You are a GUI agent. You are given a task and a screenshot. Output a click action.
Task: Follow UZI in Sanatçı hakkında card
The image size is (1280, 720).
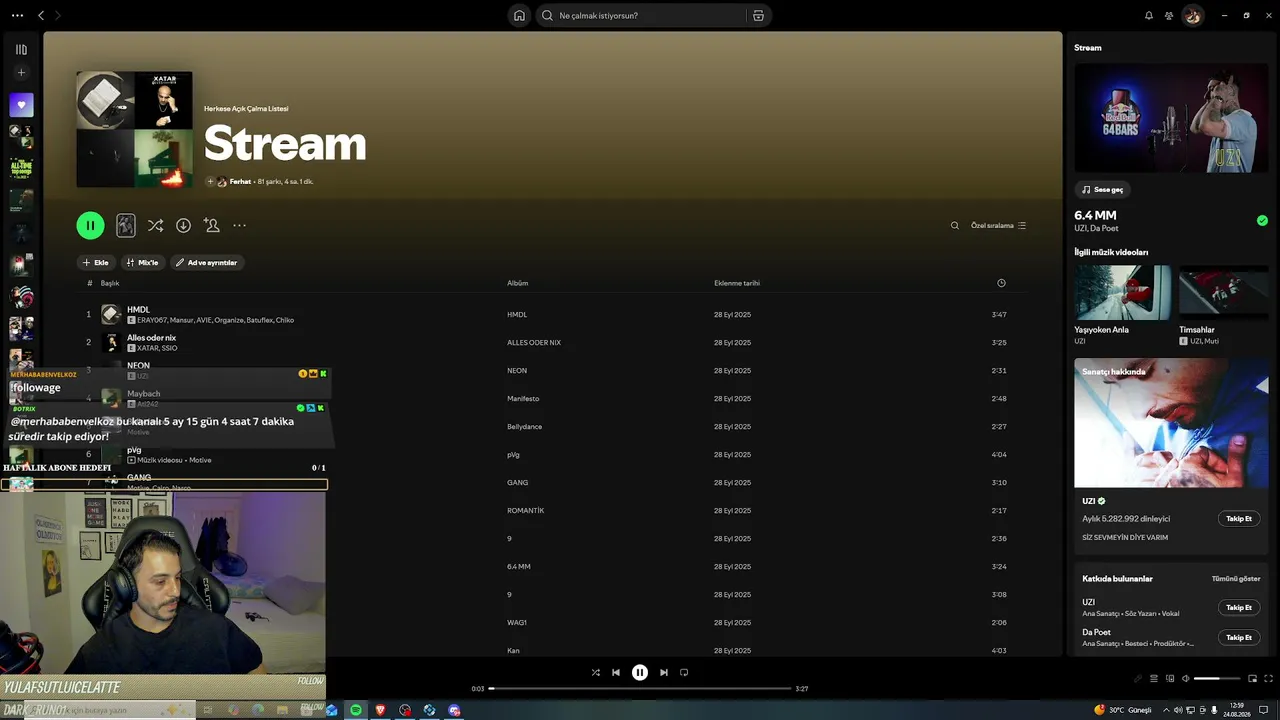[x=1239, y=519]
